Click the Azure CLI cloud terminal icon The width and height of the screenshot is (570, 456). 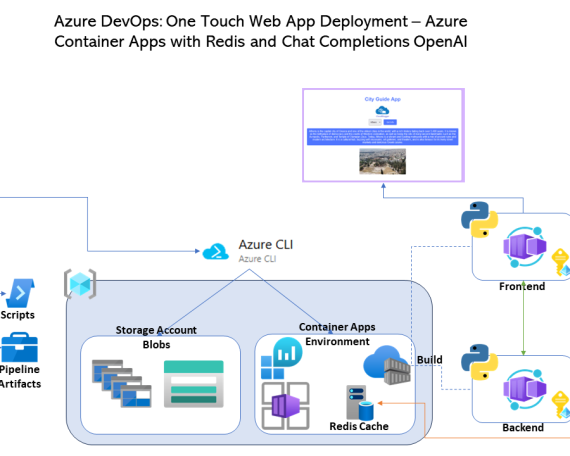point(216,251)
